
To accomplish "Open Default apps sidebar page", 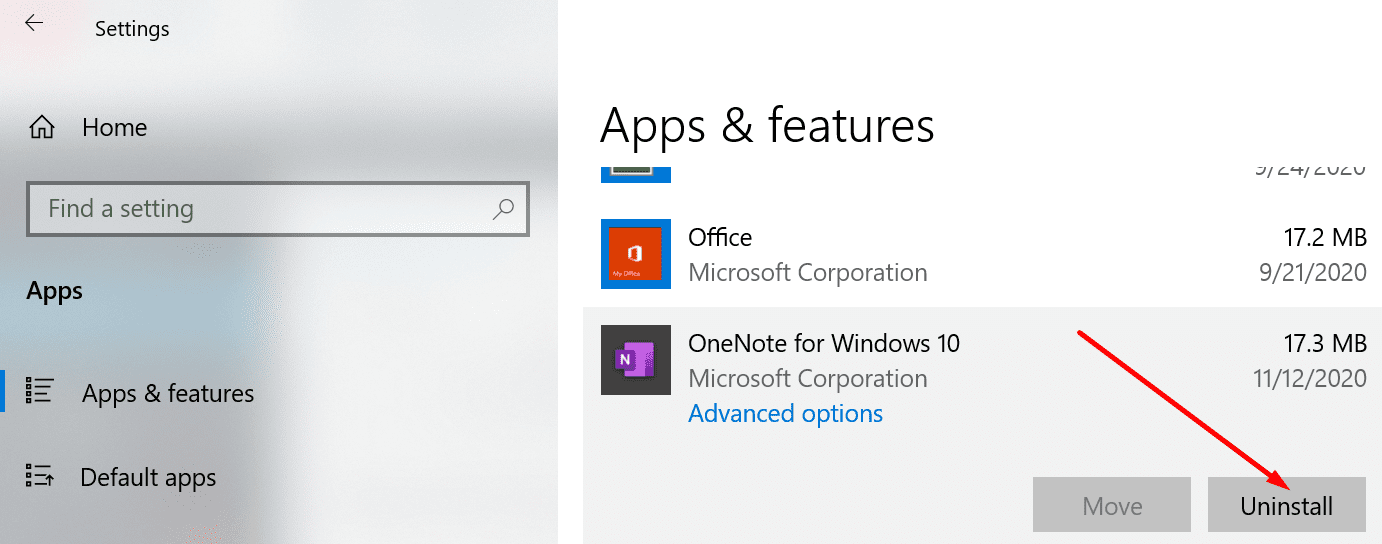I will coord(148,477).
